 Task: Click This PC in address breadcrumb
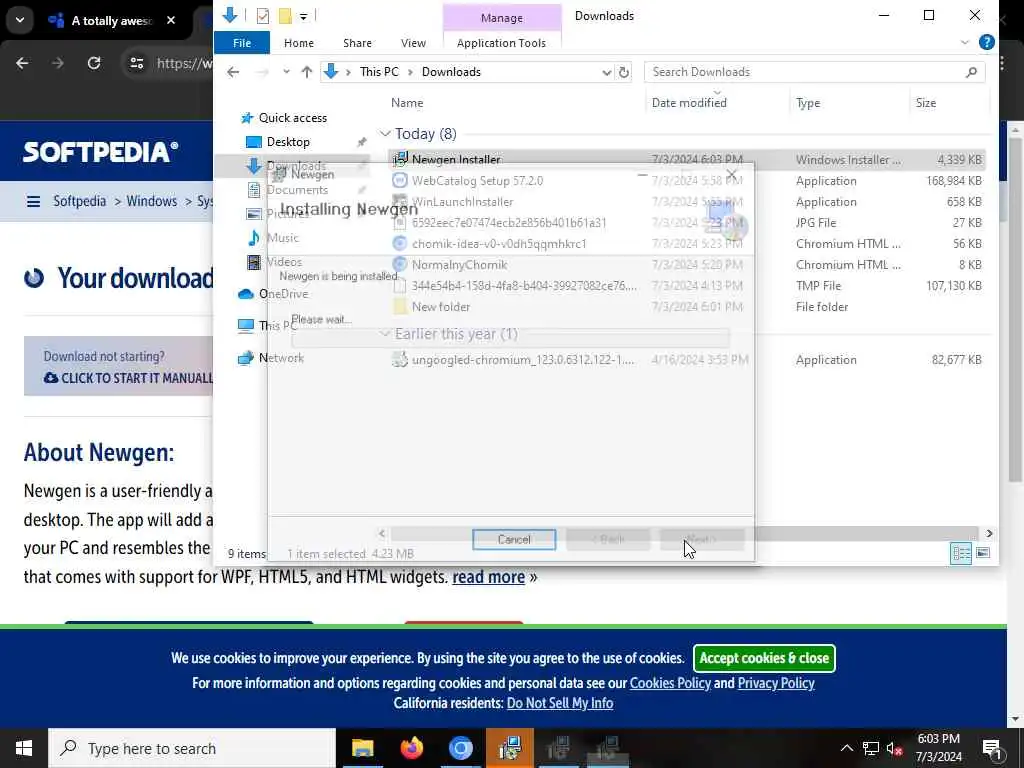[x=379, y=72]
